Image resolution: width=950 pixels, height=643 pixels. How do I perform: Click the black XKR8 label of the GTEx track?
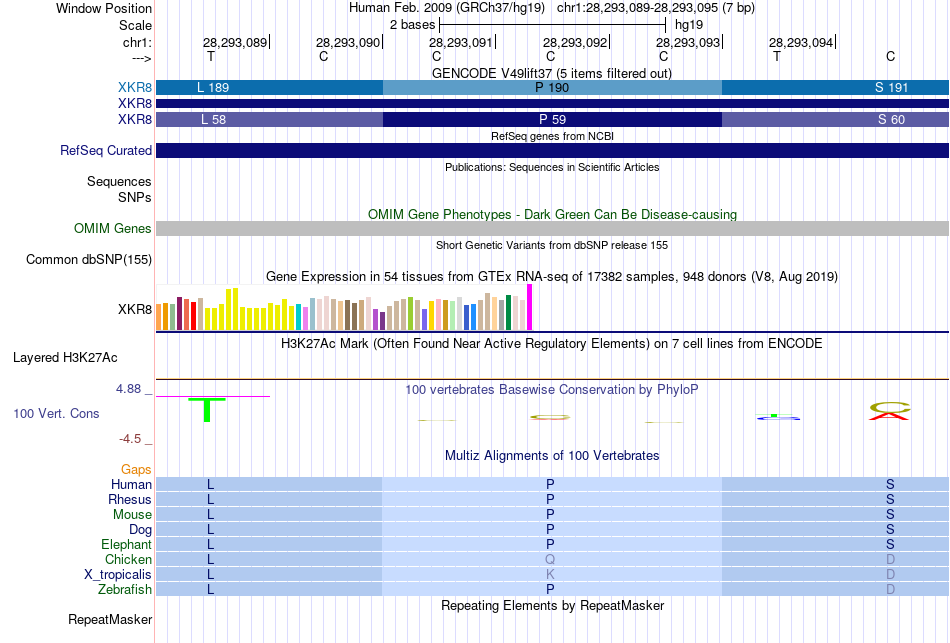click(x=135, y=309)
